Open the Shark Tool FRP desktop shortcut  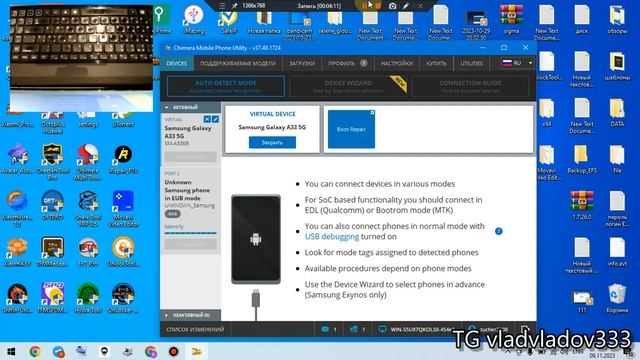pyautogui.click(x=88, y=208)
